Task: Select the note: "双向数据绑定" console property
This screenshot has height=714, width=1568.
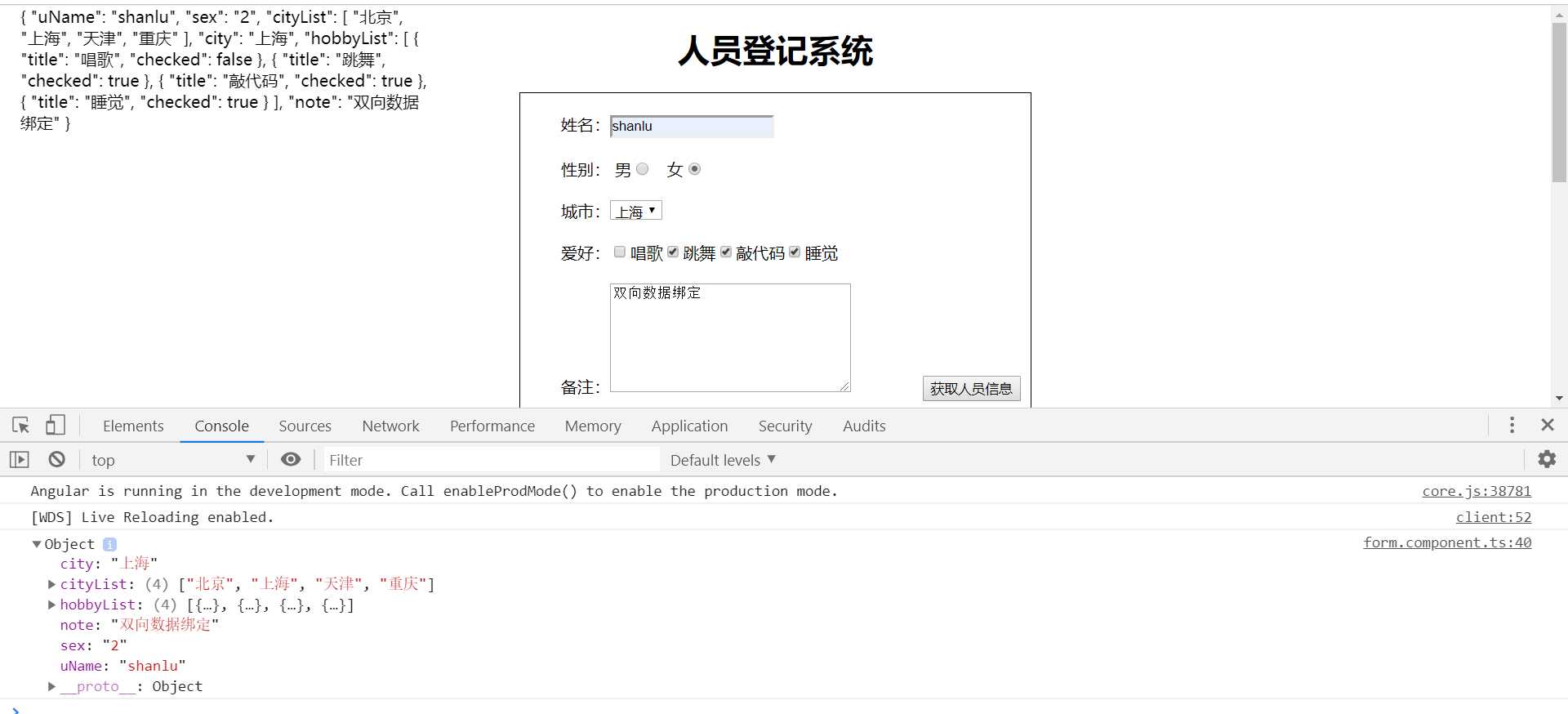Action: (139, 625)
